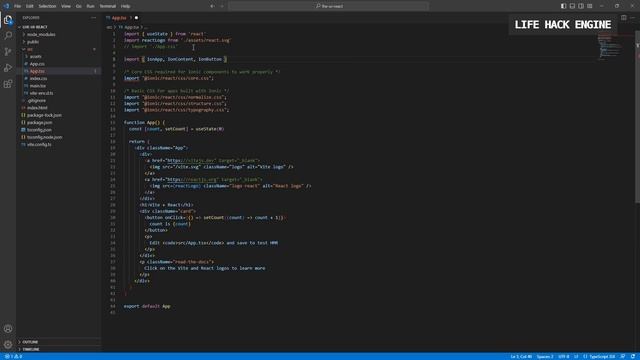
Task: Open the Go menu
Action: pos(78,6)
